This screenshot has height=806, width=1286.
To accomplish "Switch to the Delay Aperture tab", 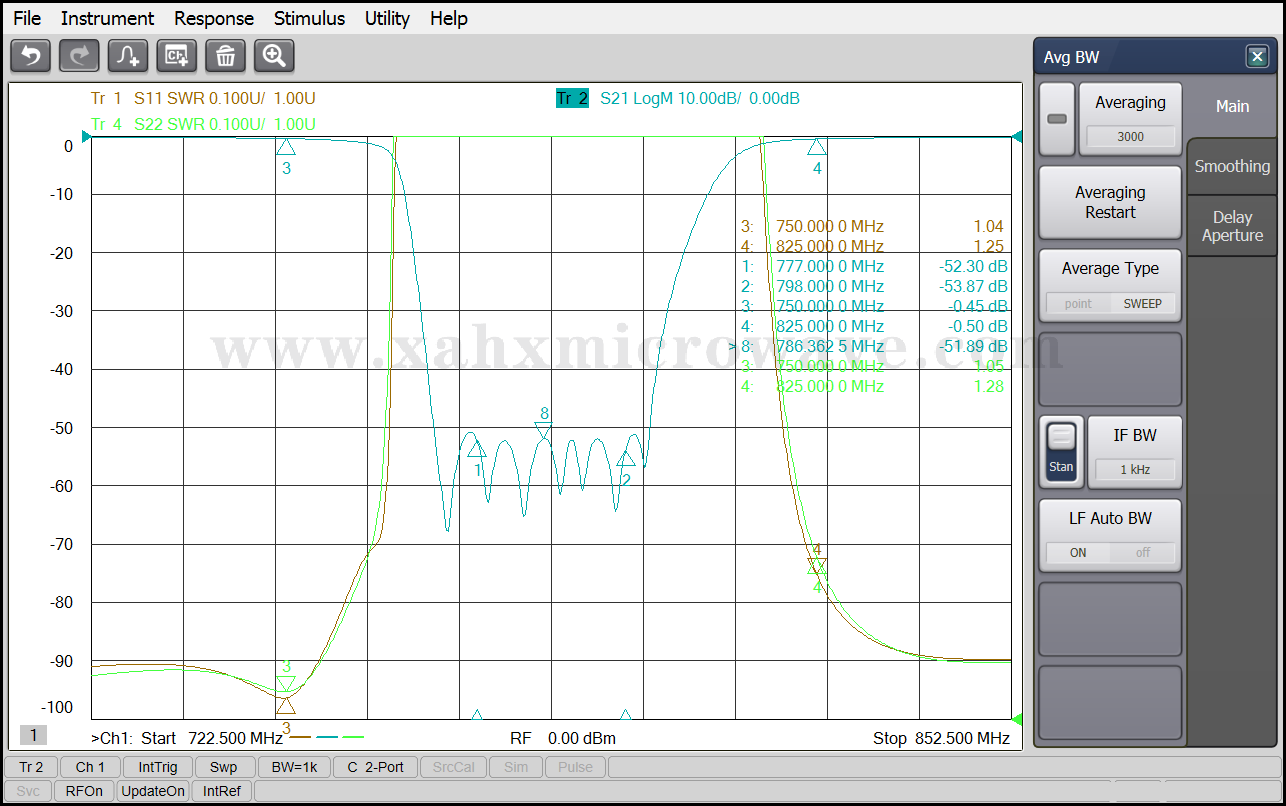I will pyautogui.click(x=1232, y=226).
